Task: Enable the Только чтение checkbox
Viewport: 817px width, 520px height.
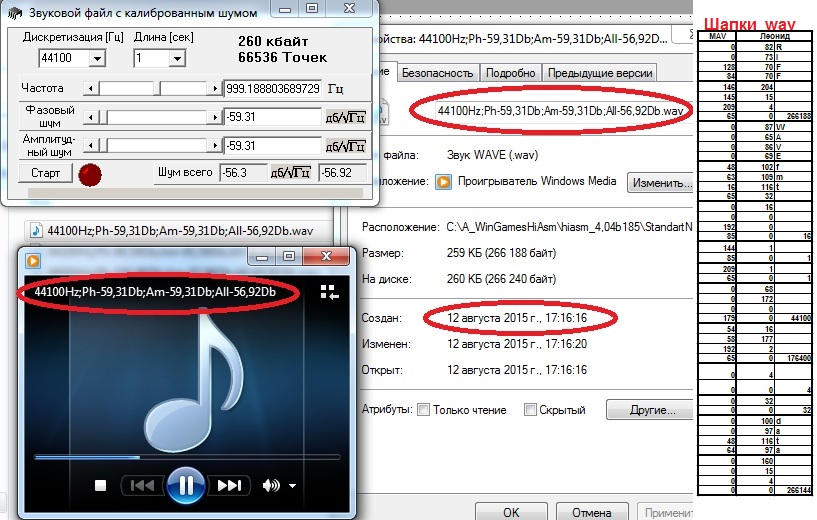Action: [423, 410]
